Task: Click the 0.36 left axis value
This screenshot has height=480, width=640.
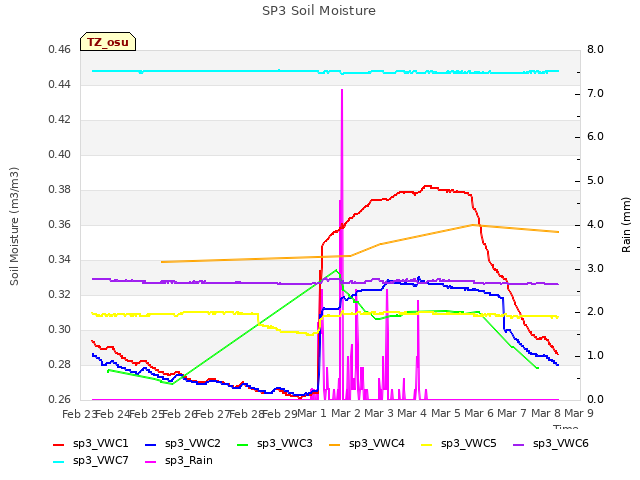Action: tap(60, 225)
